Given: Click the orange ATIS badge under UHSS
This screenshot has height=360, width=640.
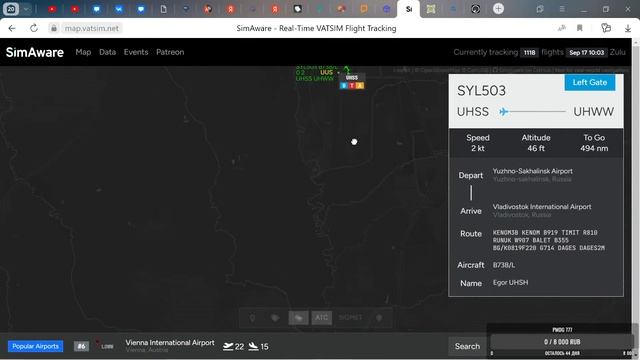Looking at the screenshot, I should point(360,85).
